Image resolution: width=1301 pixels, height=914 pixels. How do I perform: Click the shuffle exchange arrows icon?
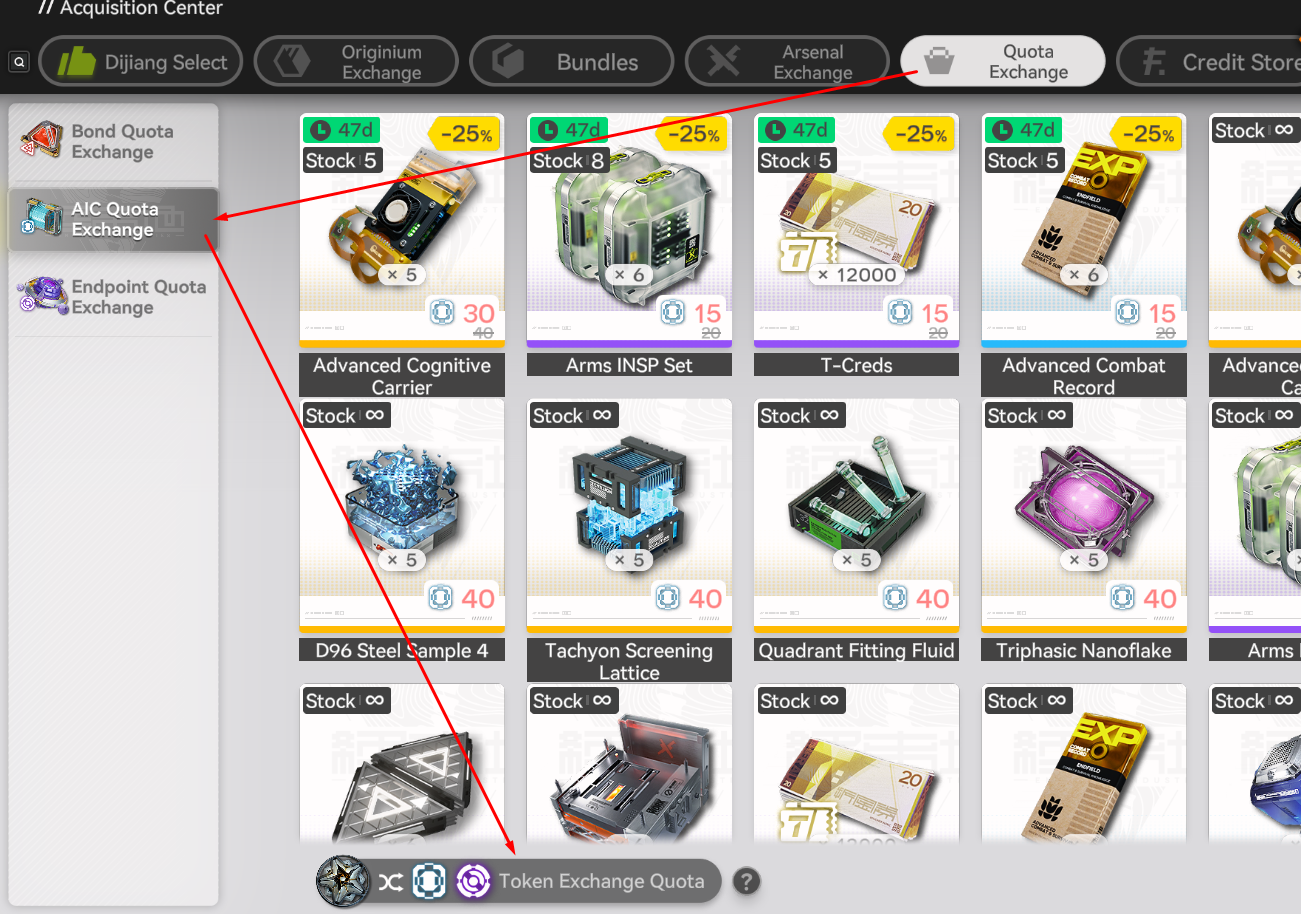(390, 881)
